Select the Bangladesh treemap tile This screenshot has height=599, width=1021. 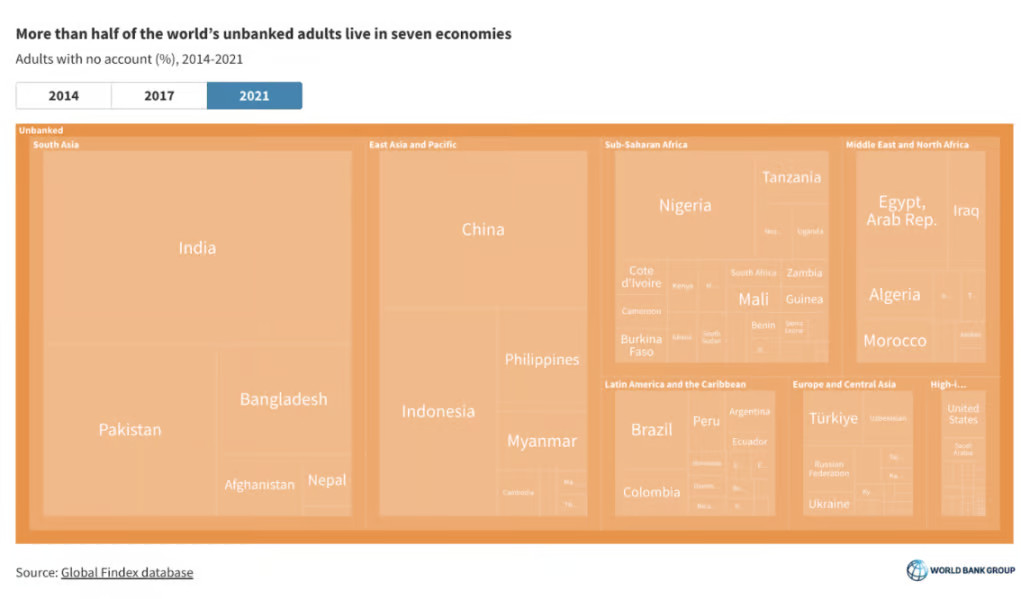click(283, 400)
